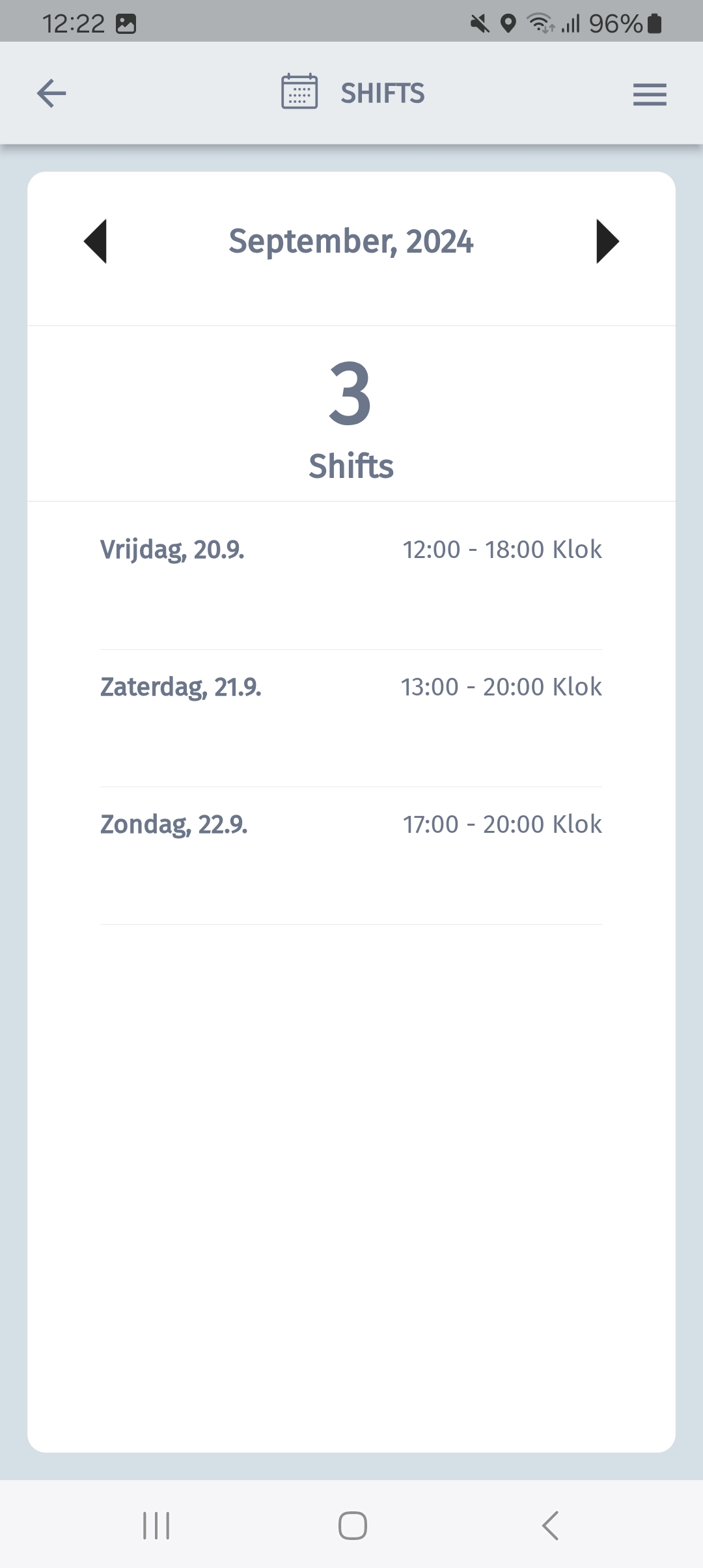This screenshot has height=1568, width=703.
Task: Tap the Android back chevron
Action: pos(551,1526)
